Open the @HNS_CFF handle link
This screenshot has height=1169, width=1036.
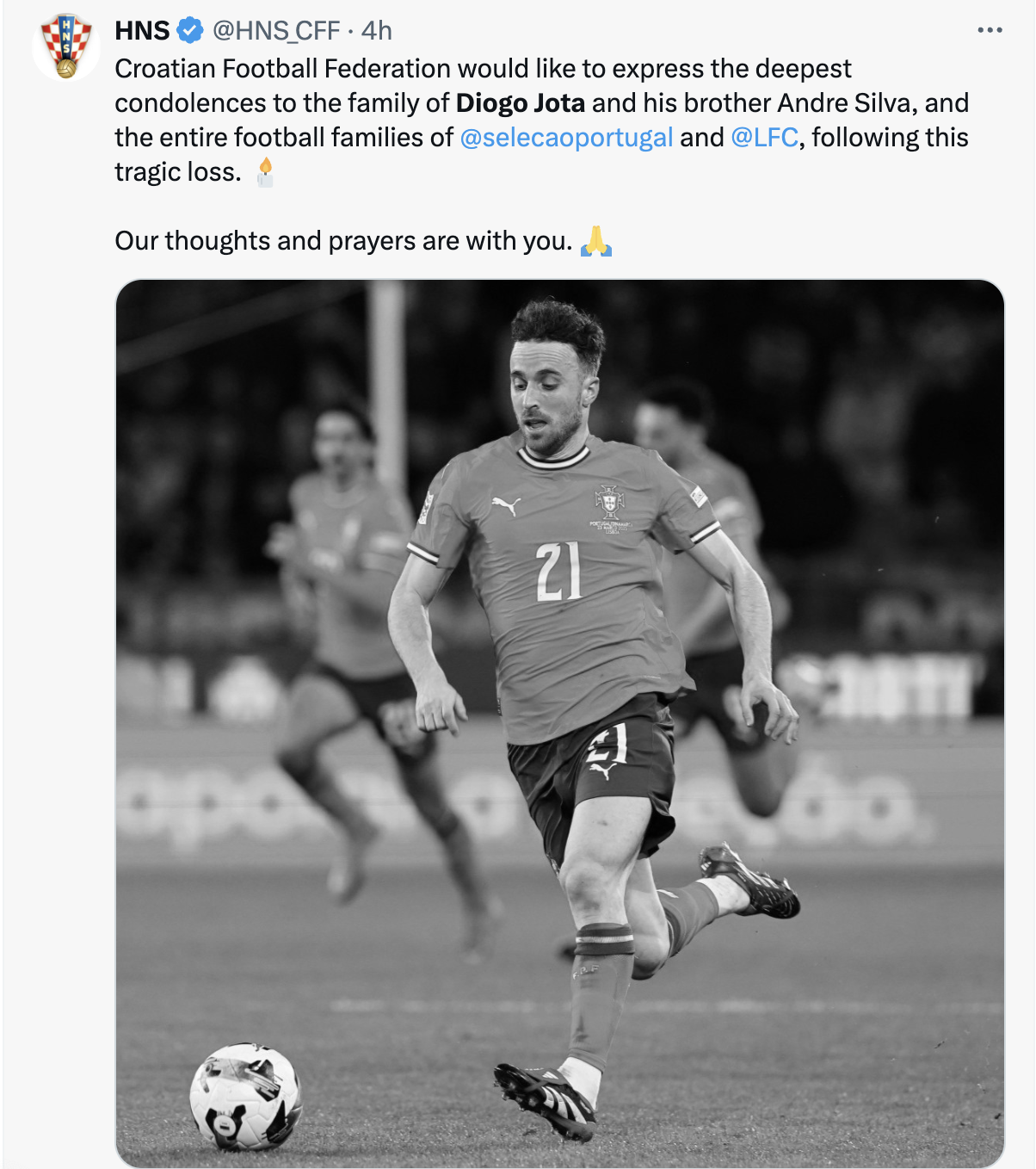point(276,31)
